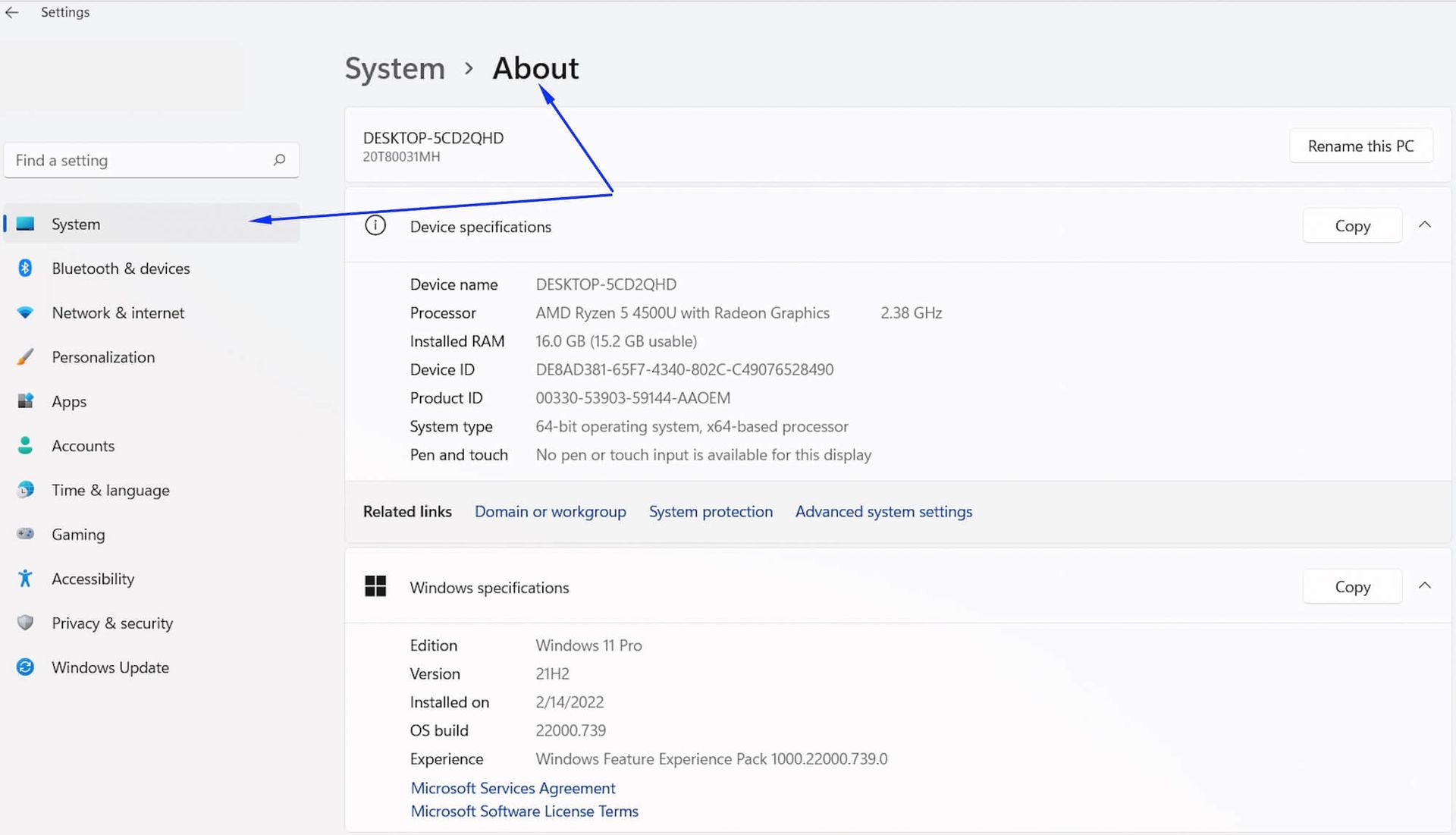Click the Device ID value DE8AD381-65F7
1456x835 pixels.
pyautogui.click(x=684, y=369)
